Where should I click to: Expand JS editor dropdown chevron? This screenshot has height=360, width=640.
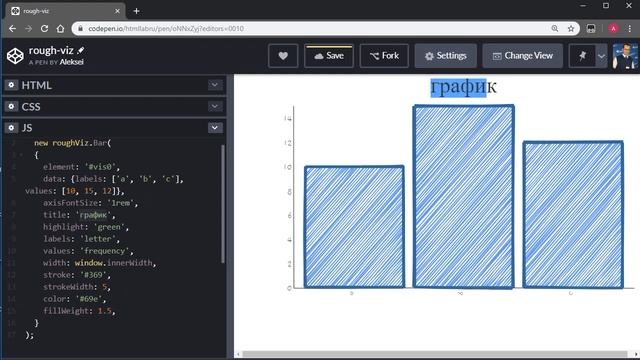pyautogui.click(x=215, y=128)
